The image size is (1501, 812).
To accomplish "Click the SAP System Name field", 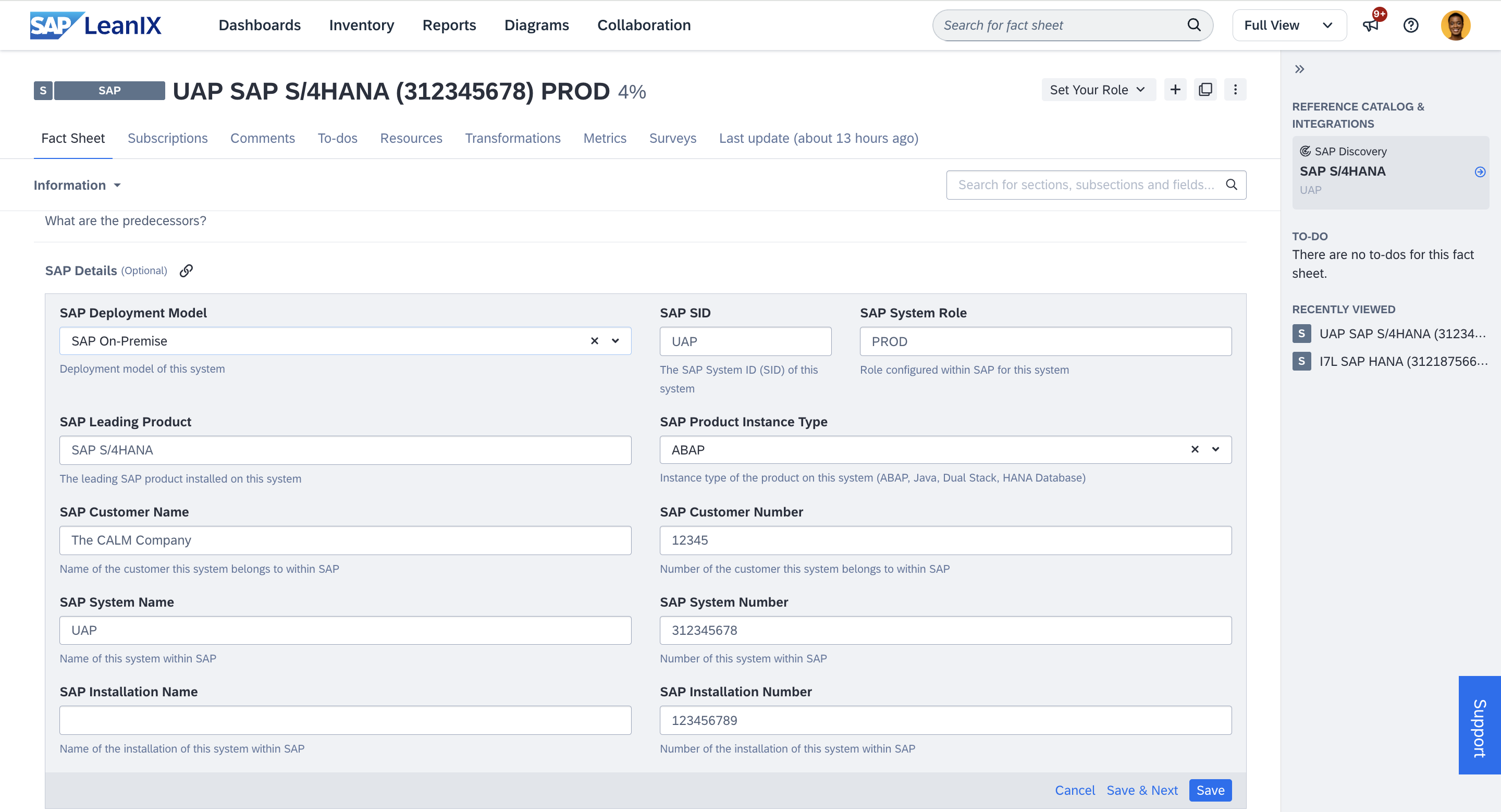I will coord(345,630).
